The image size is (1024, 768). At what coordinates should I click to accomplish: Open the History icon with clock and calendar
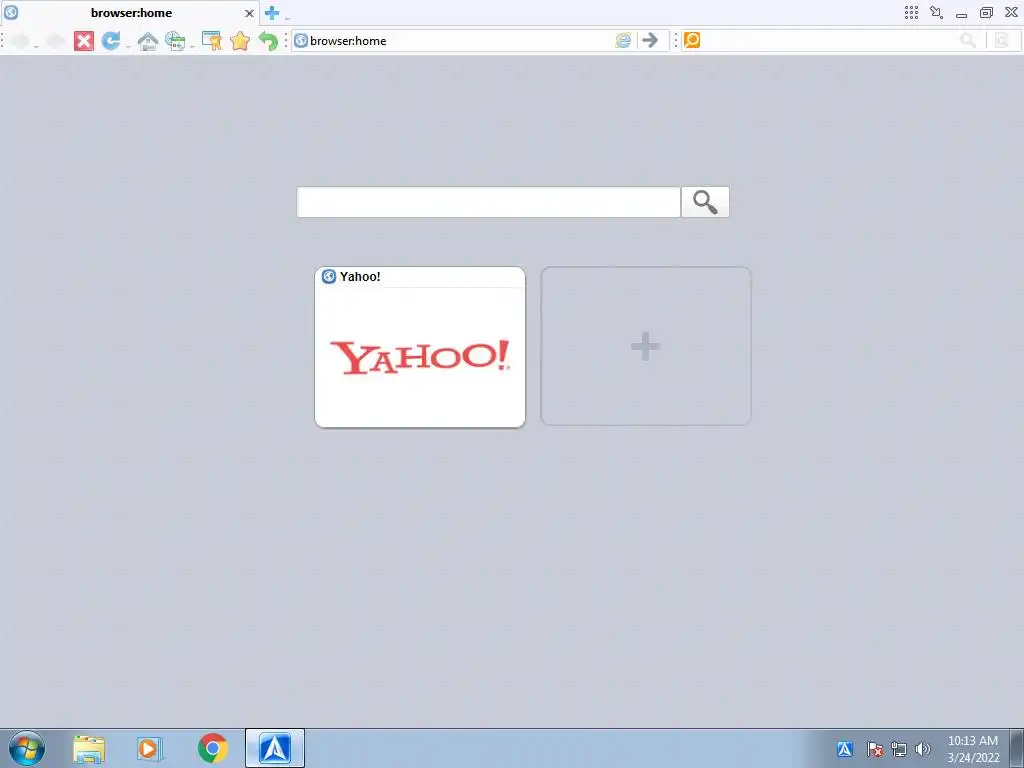point(175,40)
